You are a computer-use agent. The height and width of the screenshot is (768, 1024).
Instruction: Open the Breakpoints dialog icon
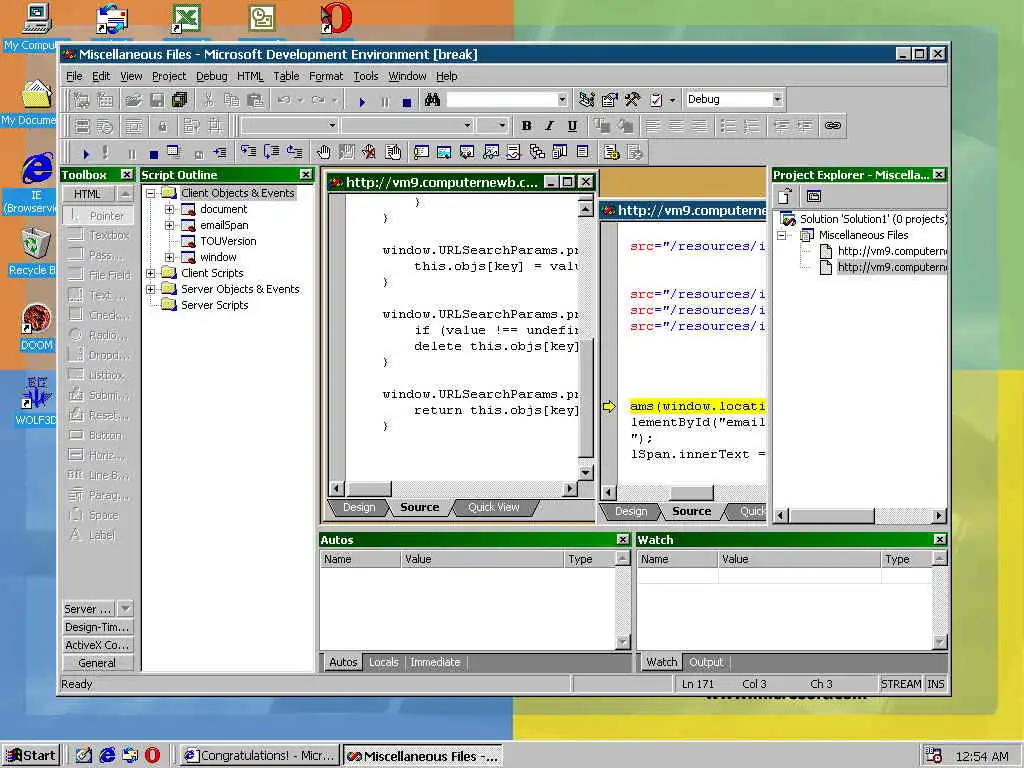[x=392, y=152]
